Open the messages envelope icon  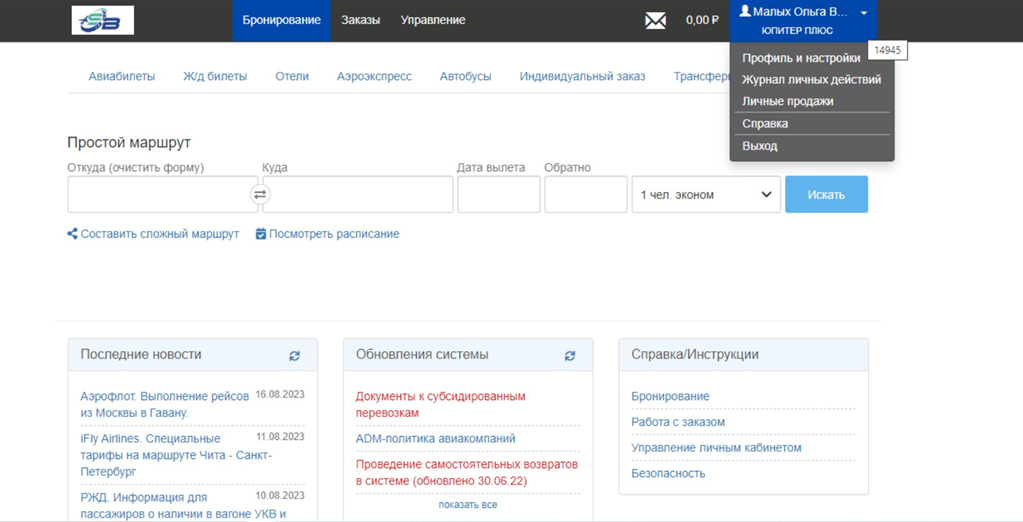(x=655, y=21)
